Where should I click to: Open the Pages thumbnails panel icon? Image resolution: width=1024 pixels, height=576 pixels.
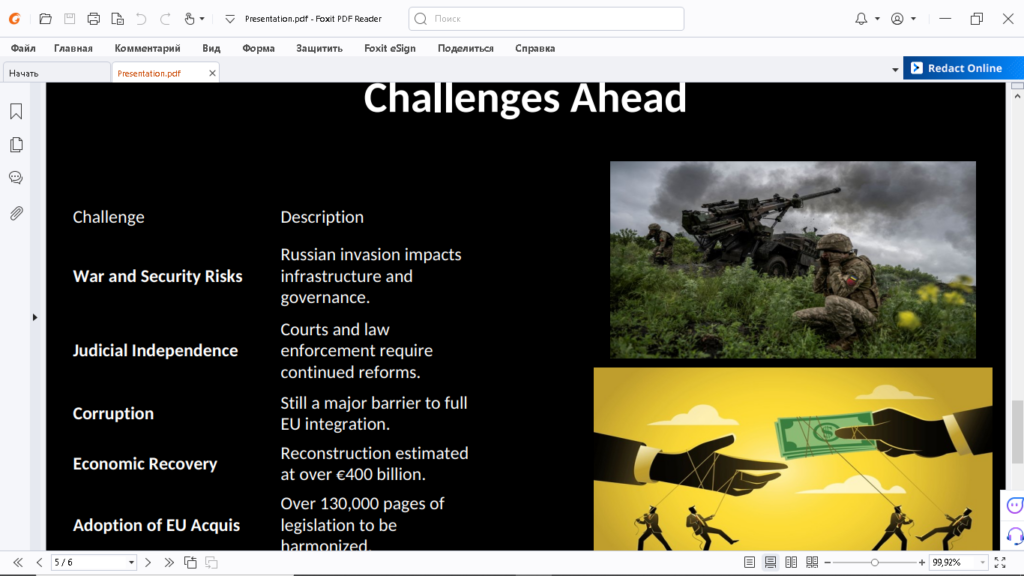coord(16,145)
